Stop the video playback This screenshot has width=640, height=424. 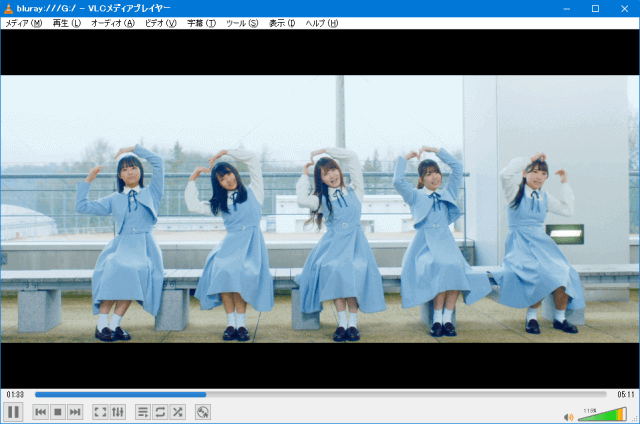point(58,412)
